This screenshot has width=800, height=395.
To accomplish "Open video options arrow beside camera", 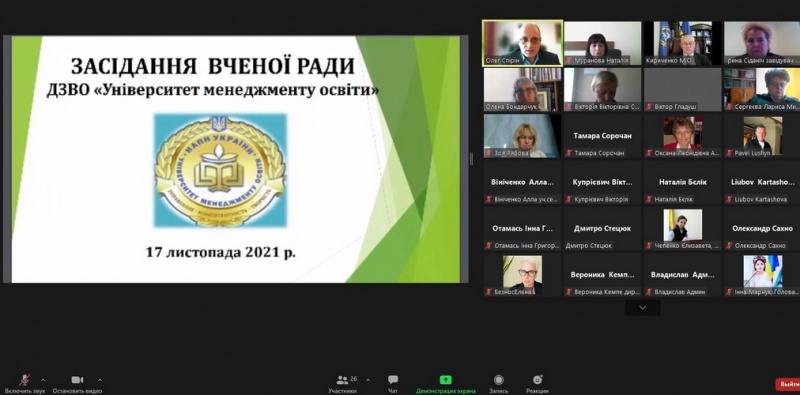I will (x=99, y=380).
